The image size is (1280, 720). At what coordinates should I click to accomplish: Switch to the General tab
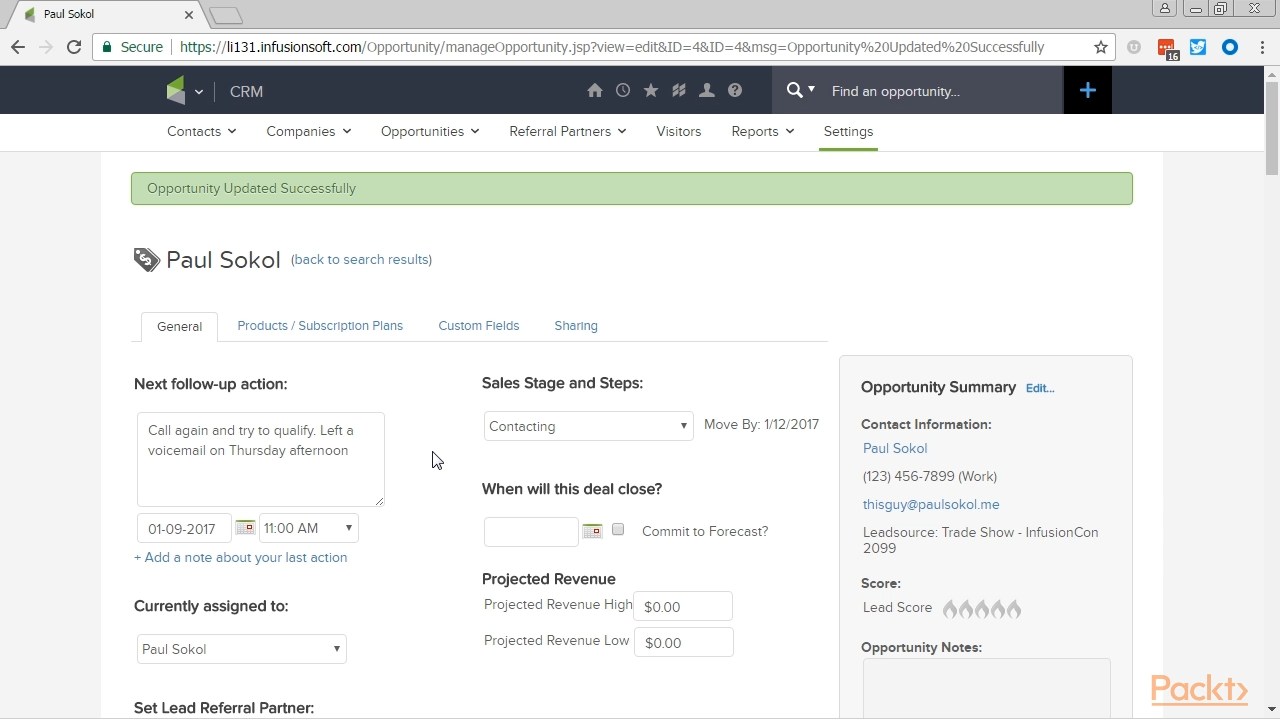[x=179, y=326]
